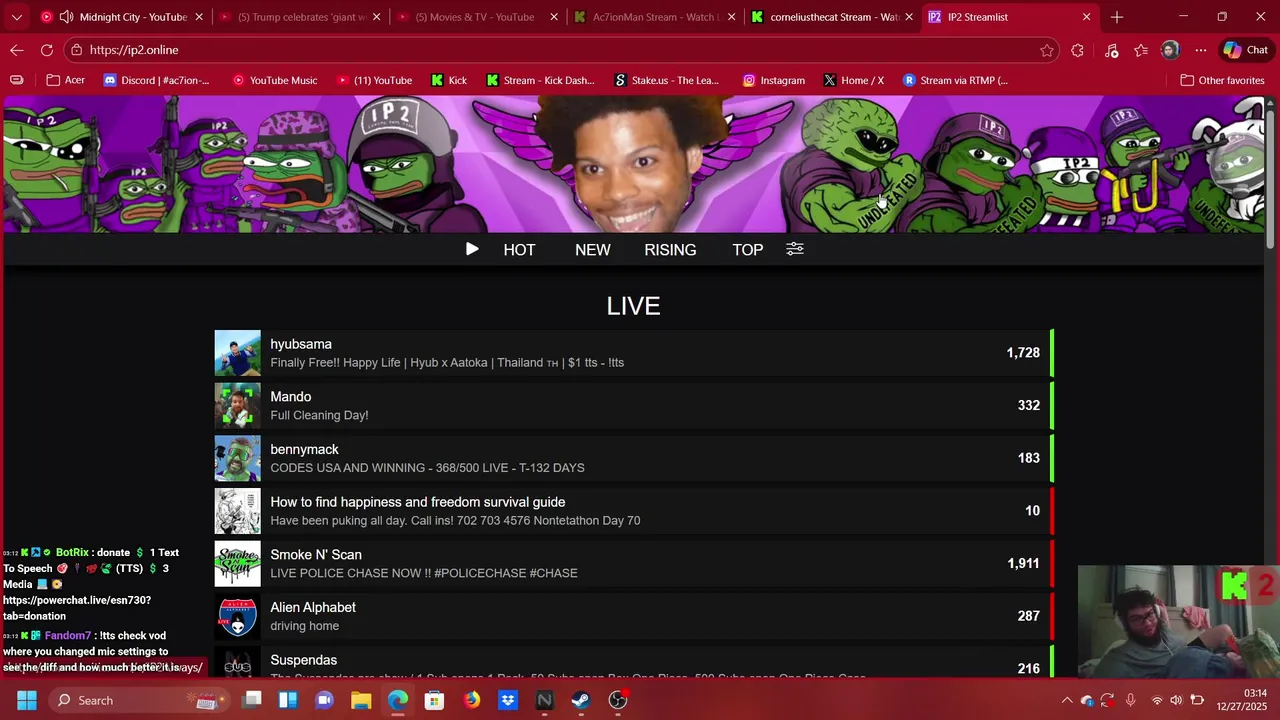The image size is (1280, 720).
Task: Open Kick bookmark
Action: (x=449, y=80)
